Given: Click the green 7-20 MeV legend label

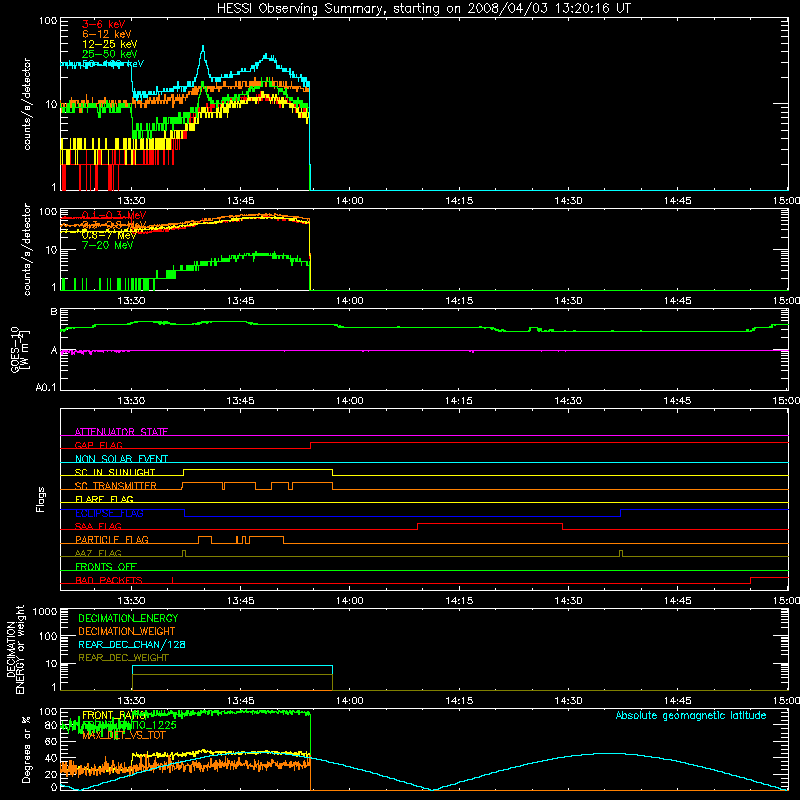Looking at the screenshot, I should click(107, 245).
